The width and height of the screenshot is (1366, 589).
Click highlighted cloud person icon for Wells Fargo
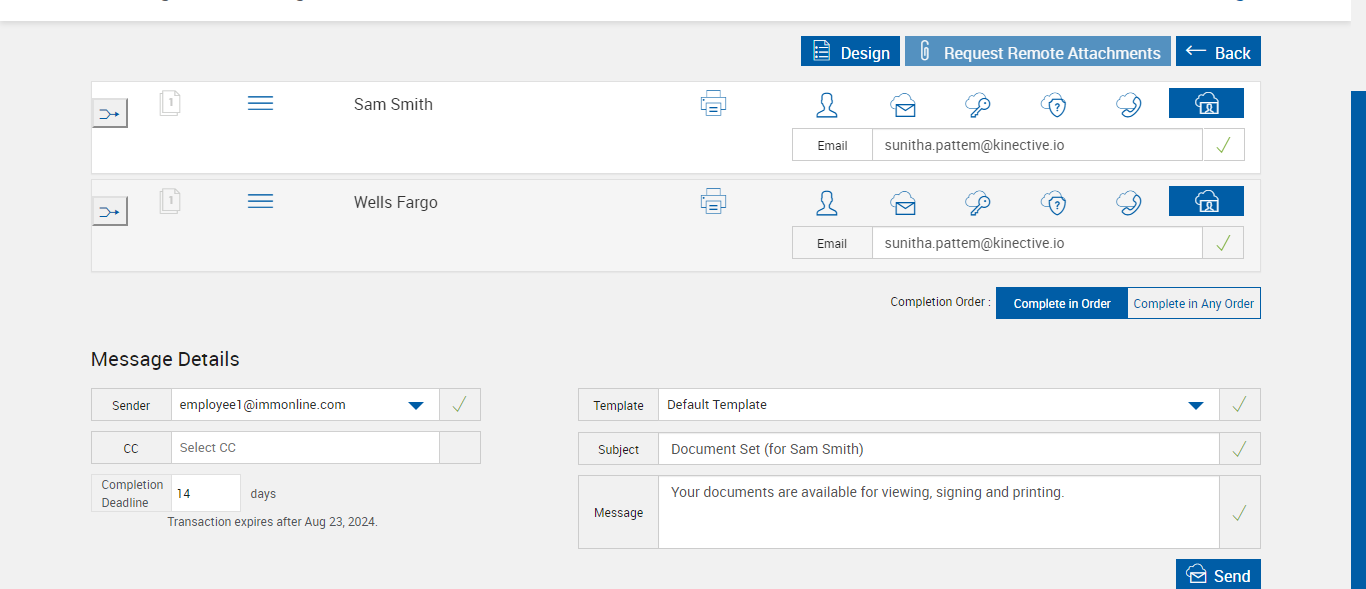[x=1206, y=201]
